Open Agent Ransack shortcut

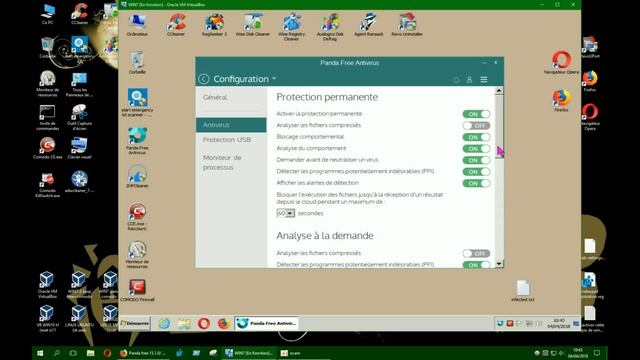369,24
